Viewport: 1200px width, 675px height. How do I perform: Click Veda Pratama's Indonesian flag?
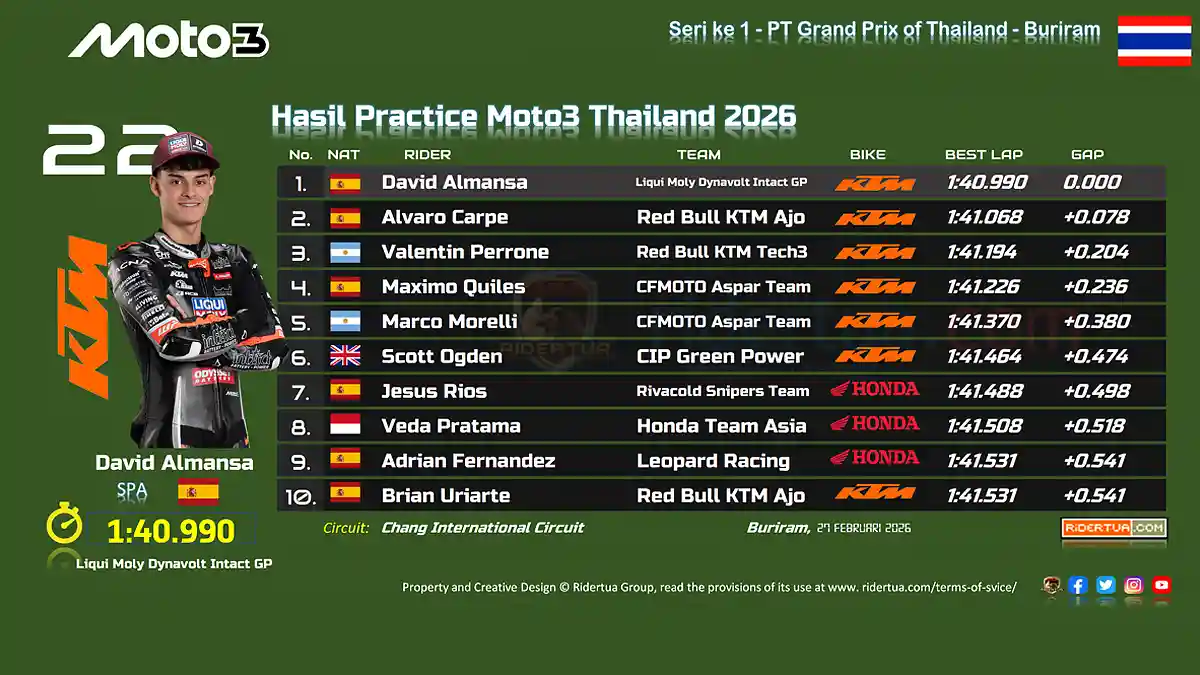(x=345, y=426)
